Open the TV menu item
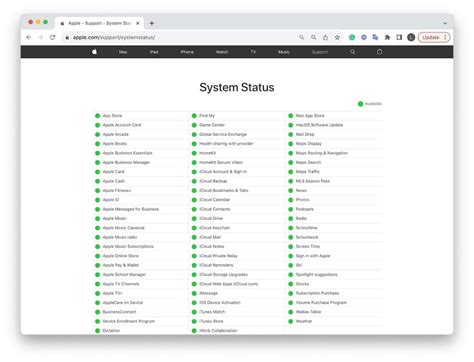This screenshot has height=362, width=474. point(253,52)
